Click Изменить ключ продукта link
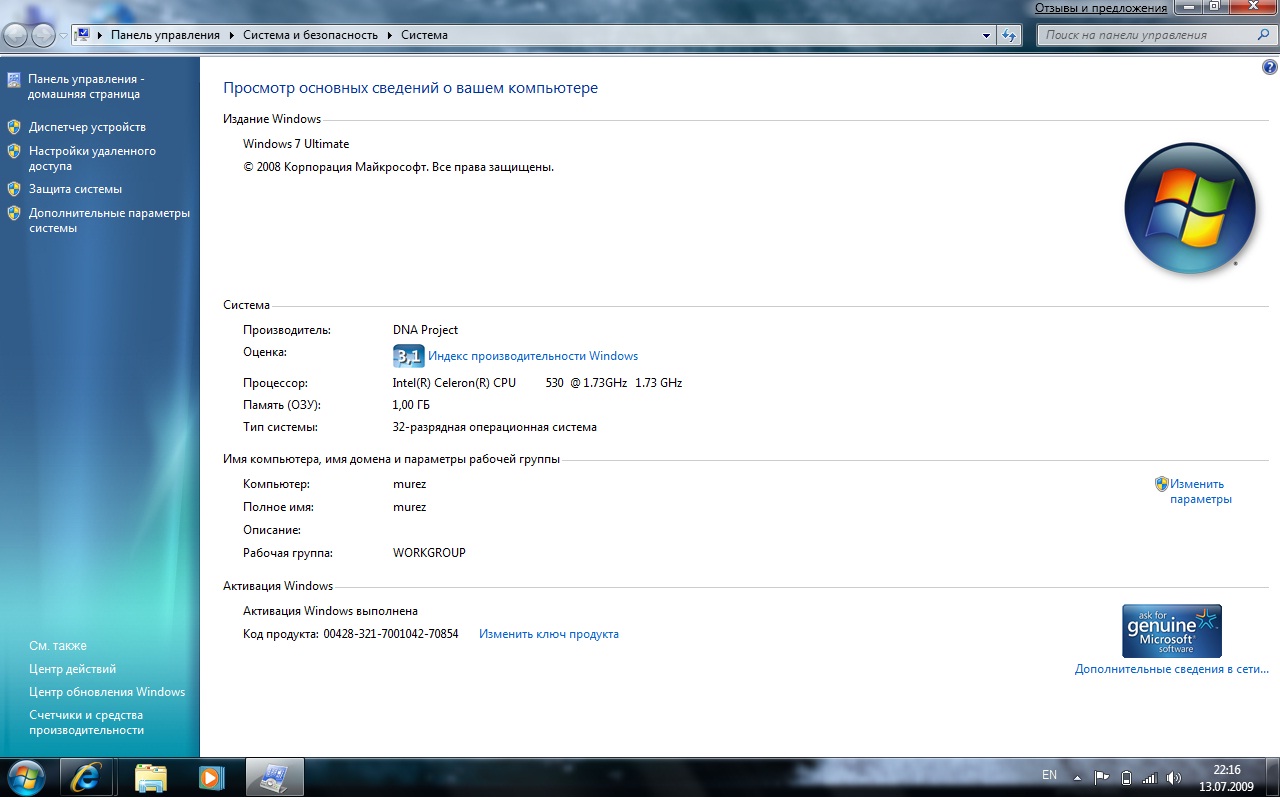The image size is (1280, 800). click(548, 634)
